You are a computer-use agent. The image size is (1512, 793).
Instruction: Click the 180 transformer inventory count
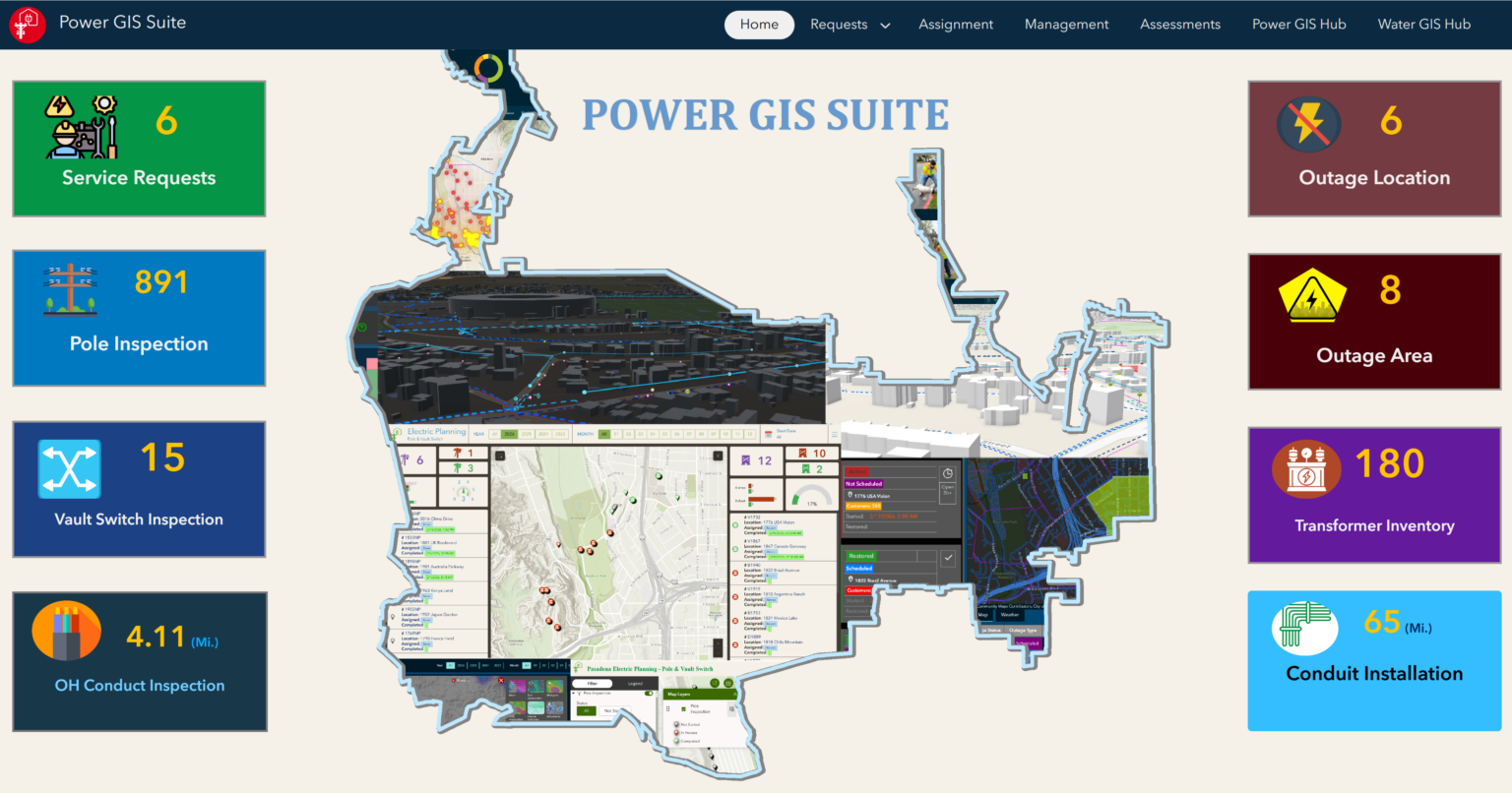click(x=1390, y=463)
